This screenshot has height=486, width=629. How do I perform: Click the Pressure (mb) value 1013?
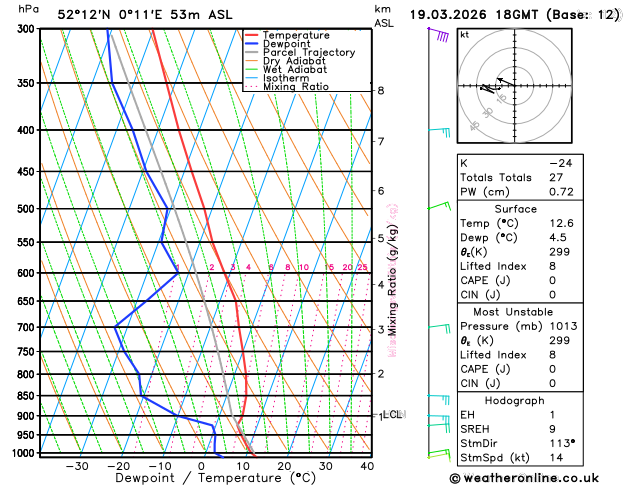point(563,326)
